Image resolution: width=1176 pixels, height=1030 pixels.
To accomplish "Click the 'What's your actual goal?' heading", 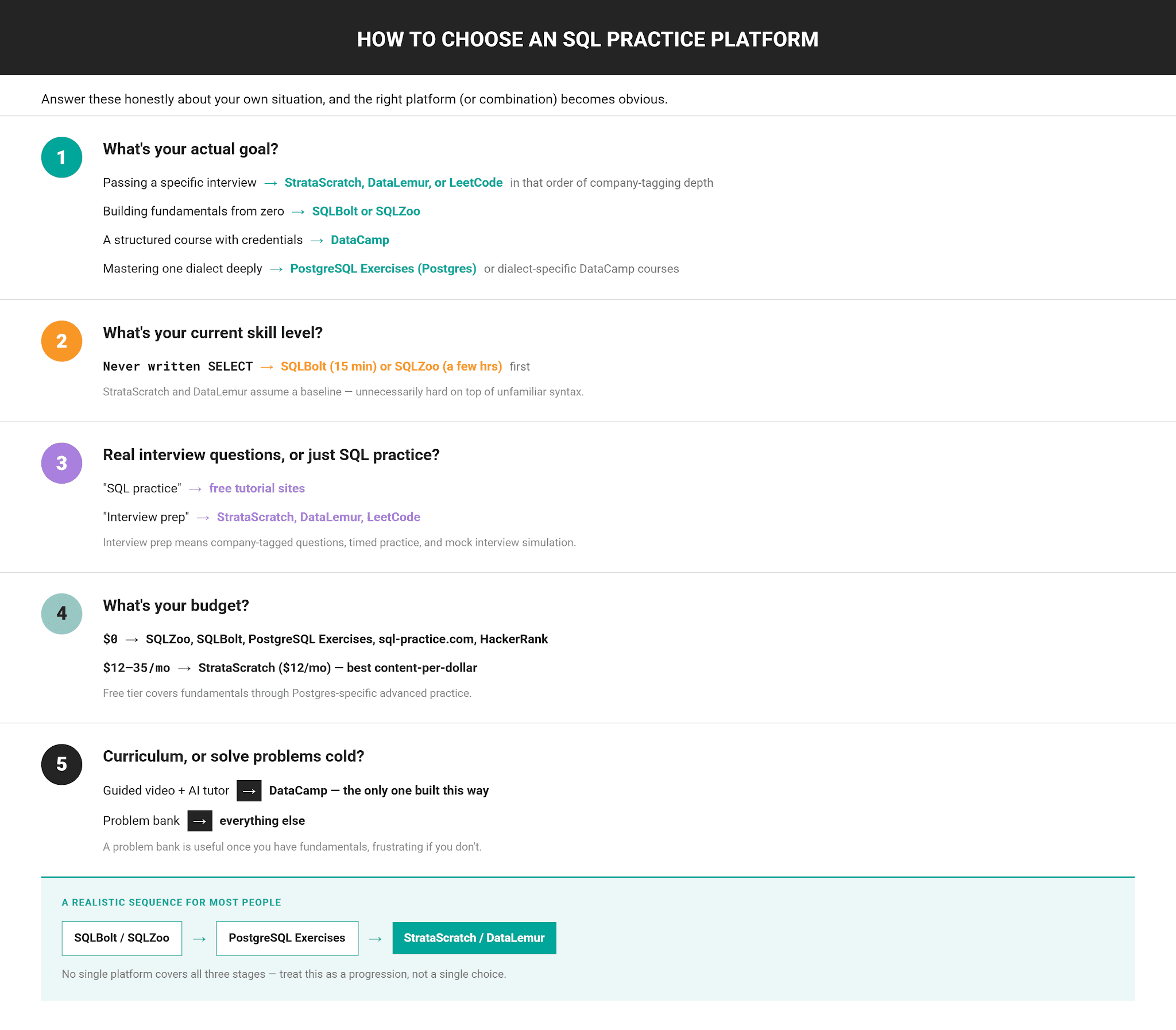I will point(191,149).
